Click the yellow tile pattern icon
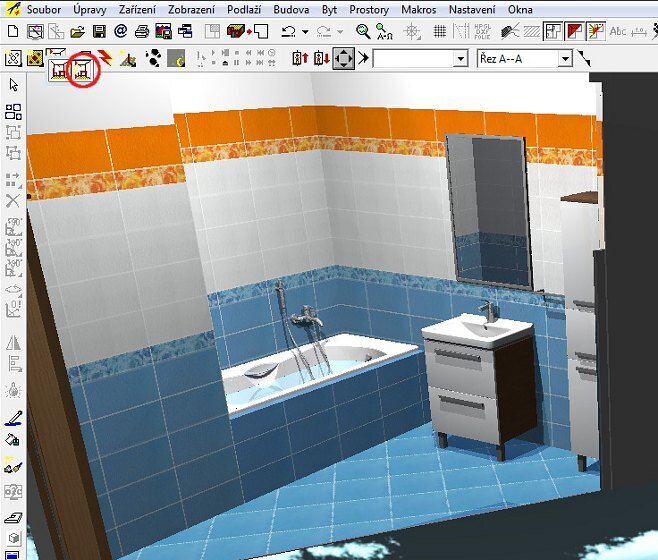 tap(35, 58)
